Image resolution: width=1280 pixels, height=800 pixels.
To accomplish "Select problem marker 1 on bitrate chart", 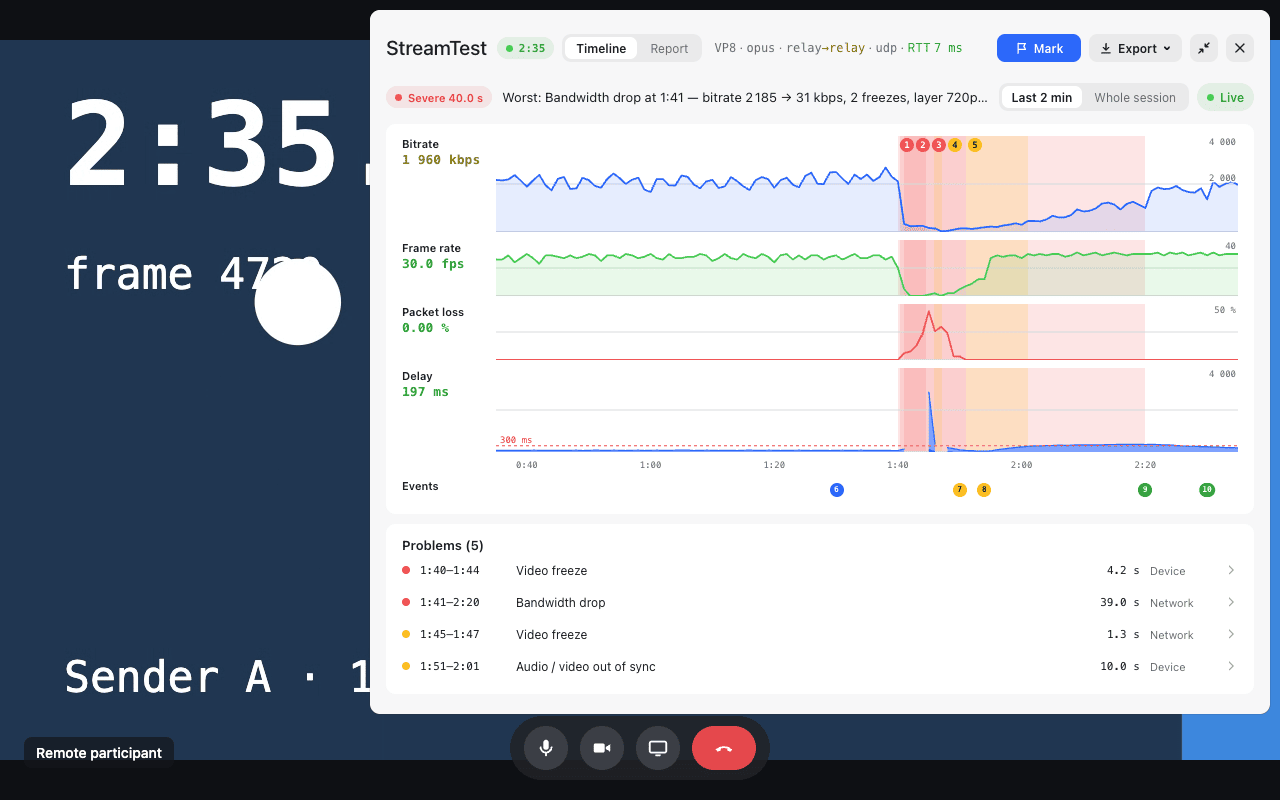I will click(907, 145).
